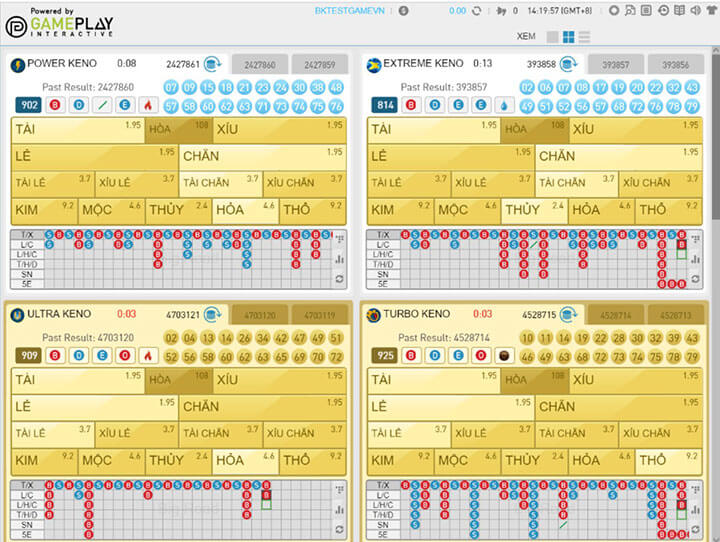Bet on TÀI in Extreme Keno
This screenshot has width=720, height=542.
coord(434,130)
